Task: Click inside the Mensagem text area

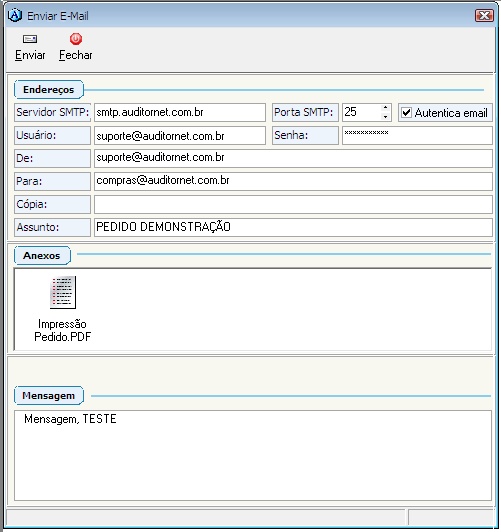Action: click(253, 455)
